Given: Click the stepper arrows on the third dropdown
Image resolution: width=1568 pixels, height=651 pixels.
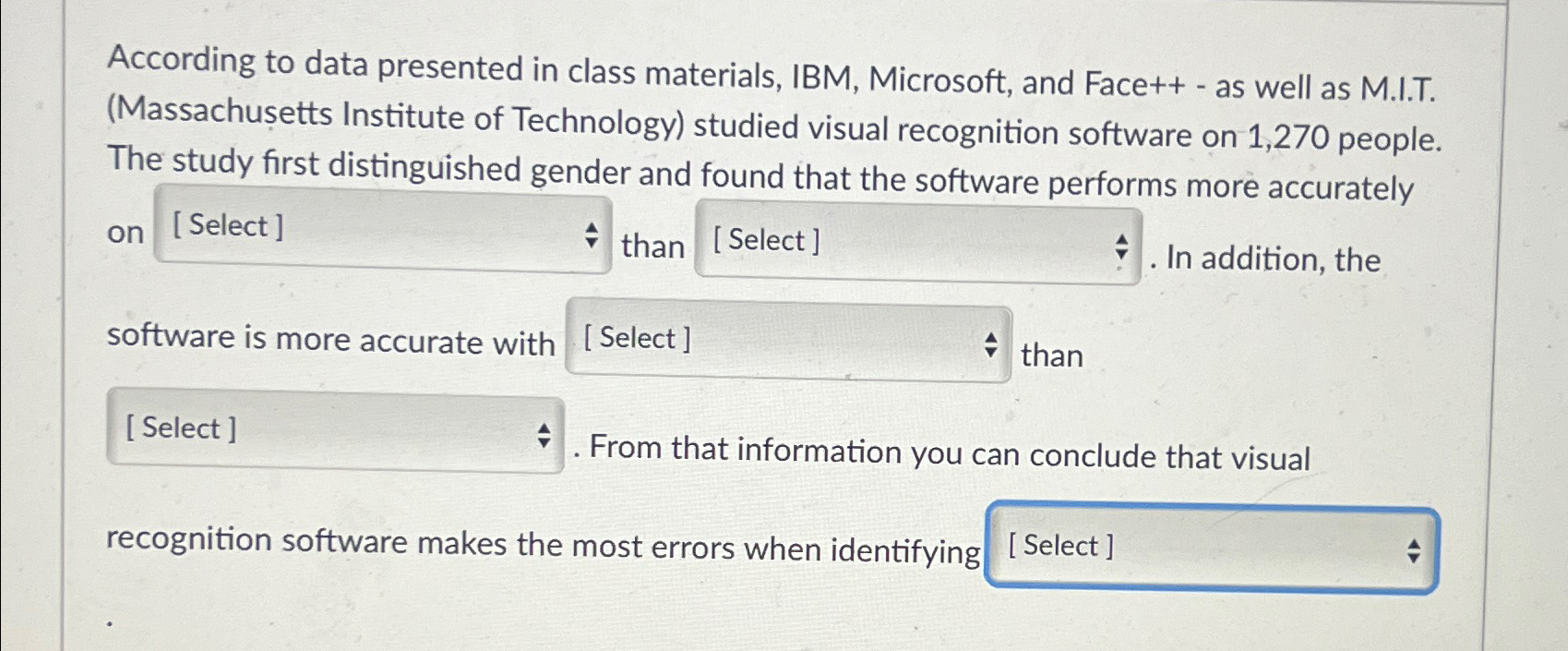Looking at the screenshot, I should coord(992,344).
